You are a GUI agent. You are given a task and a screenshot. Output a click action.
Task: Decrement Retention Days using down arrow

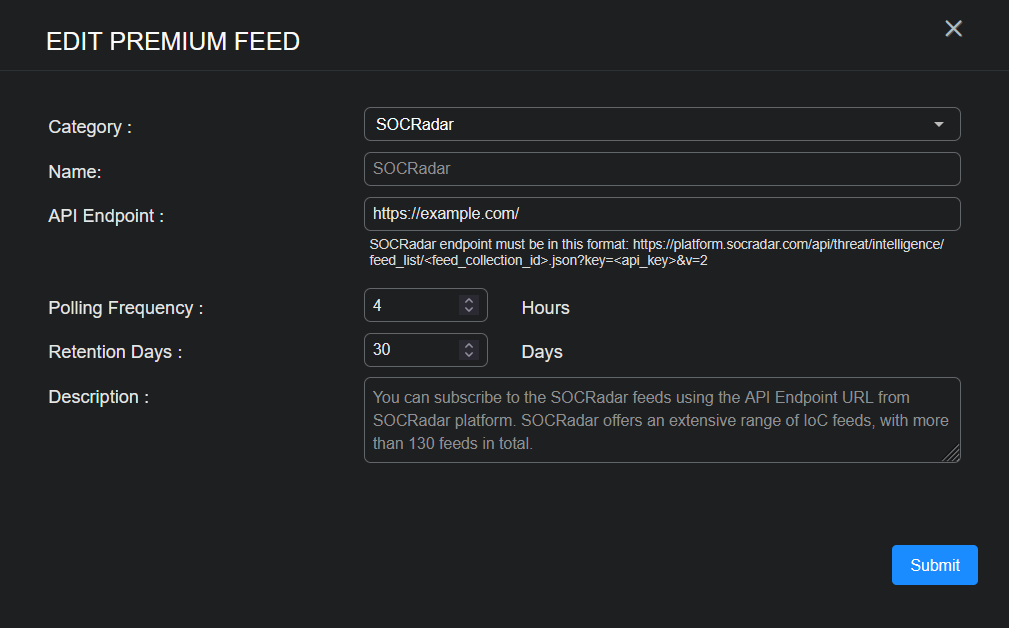pos(469,354)
